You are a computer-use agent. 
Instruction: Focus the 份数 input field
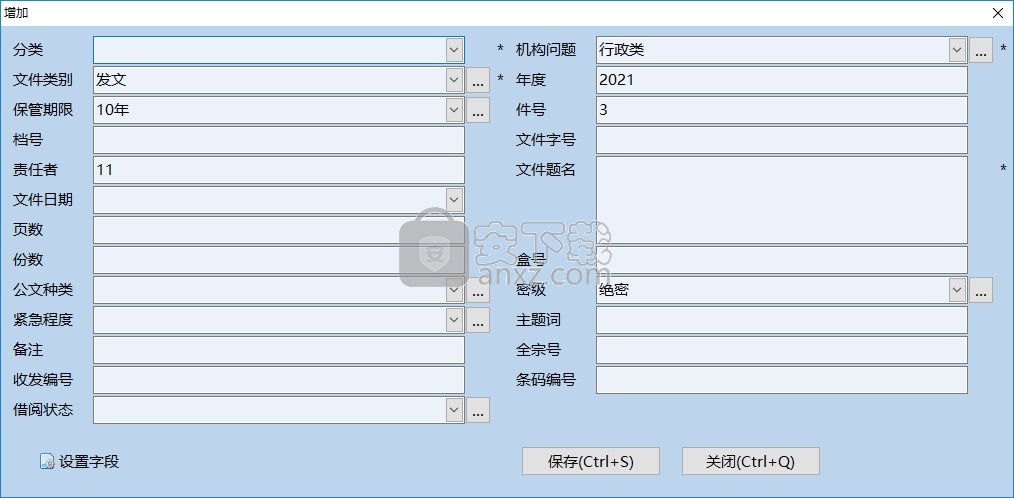(x=279, y=259)
